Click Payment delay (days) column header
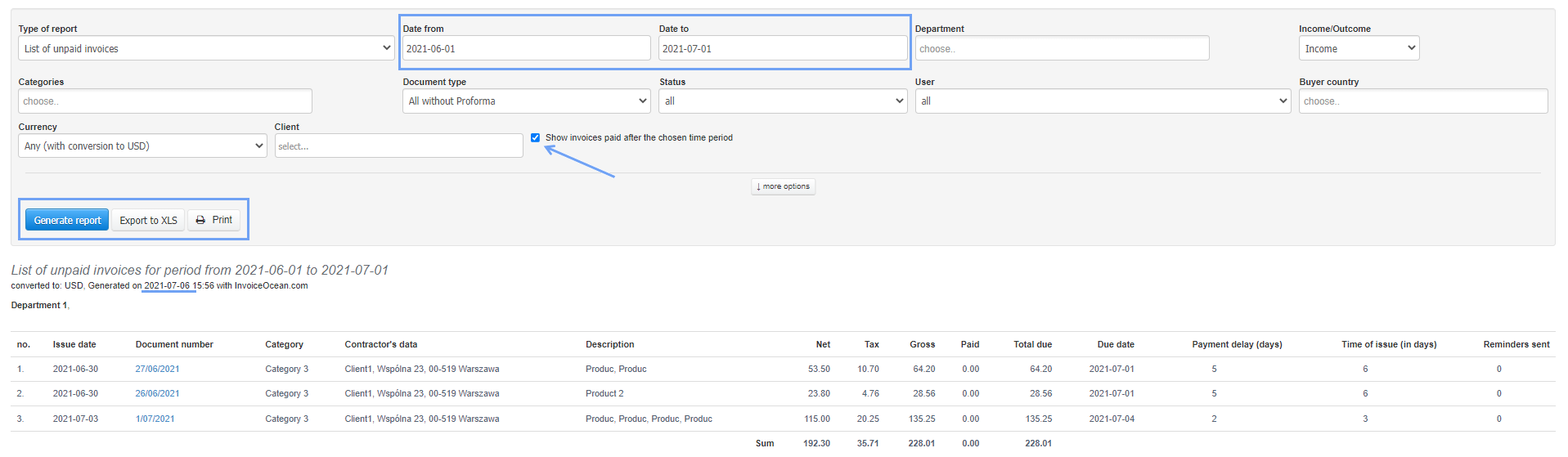This screenshot has height=457, width=1568. (x=1237, y=344)
